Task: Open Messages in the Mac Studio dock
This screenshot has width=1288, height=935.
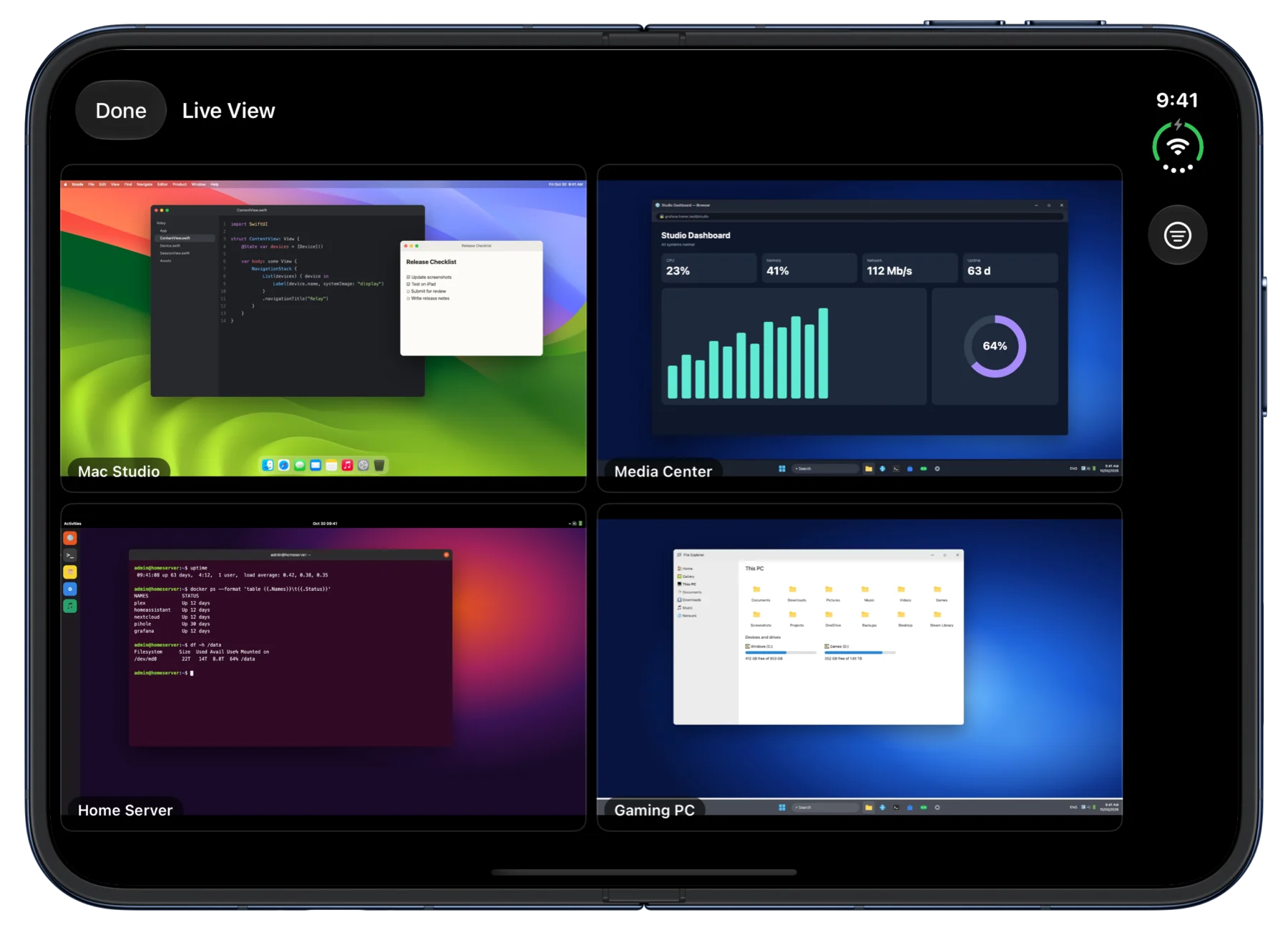Action: [299, 466]
